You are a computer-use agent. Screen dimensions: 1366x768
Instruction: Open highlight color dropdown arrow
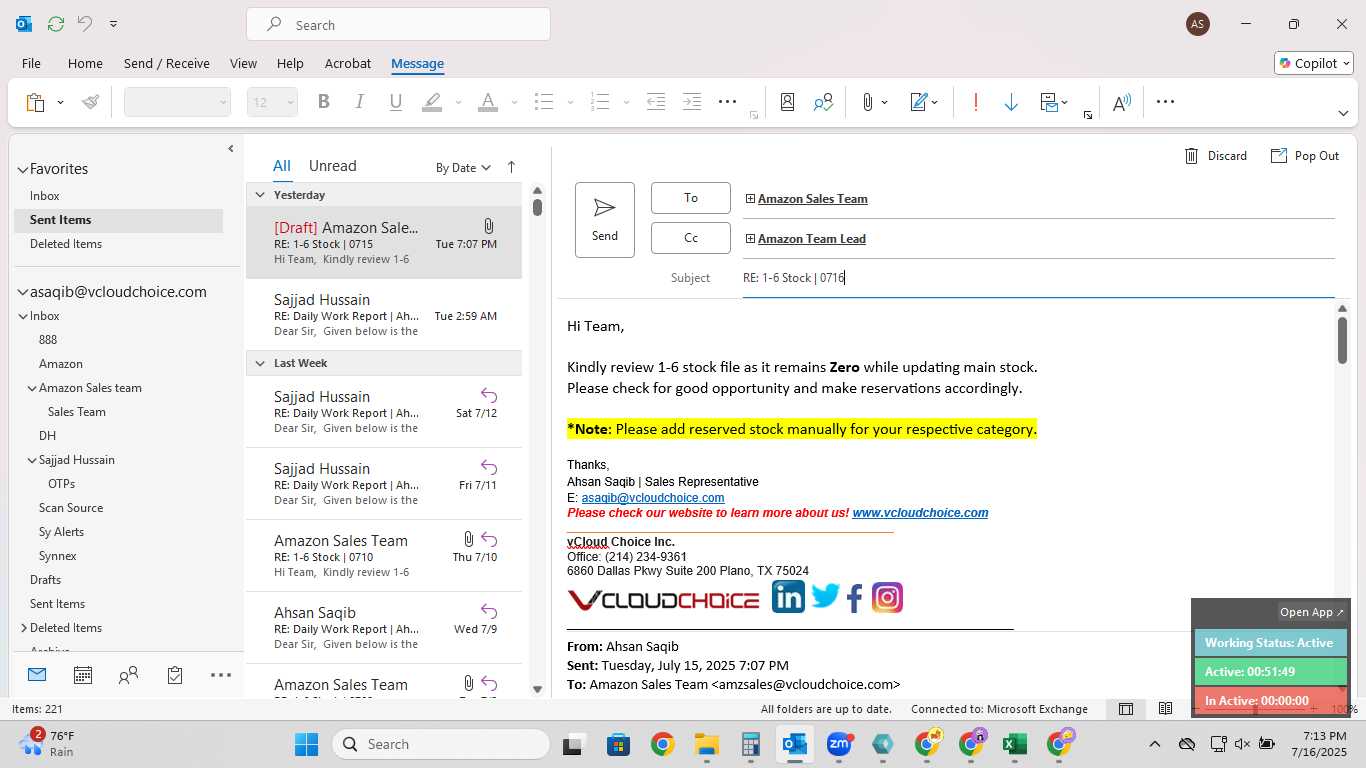click(x=458, y=102)
